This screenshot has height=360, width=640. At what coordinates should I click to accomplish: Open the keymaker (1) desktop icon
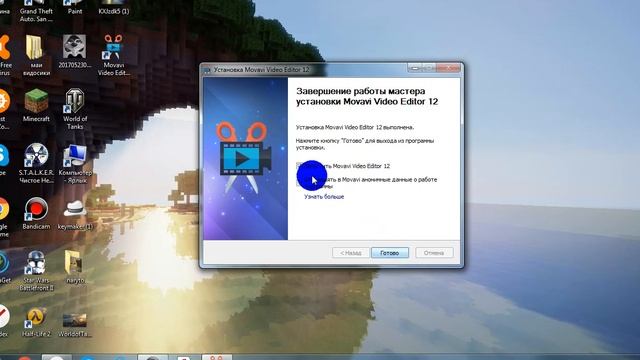pos(75,214)
